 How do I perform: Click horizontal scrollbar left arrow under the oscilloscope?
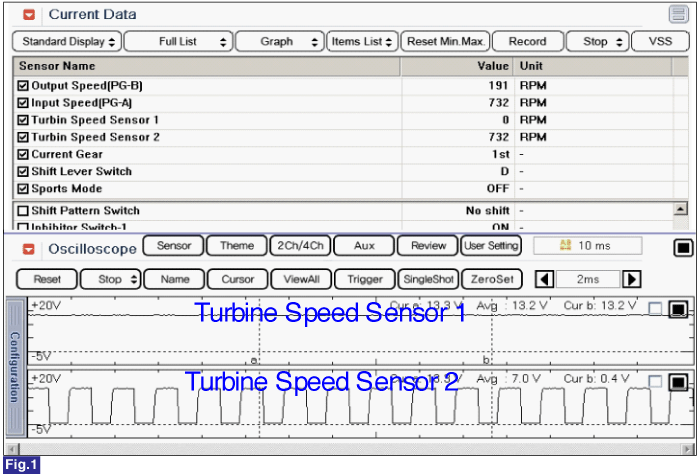(x=12, y=449)
